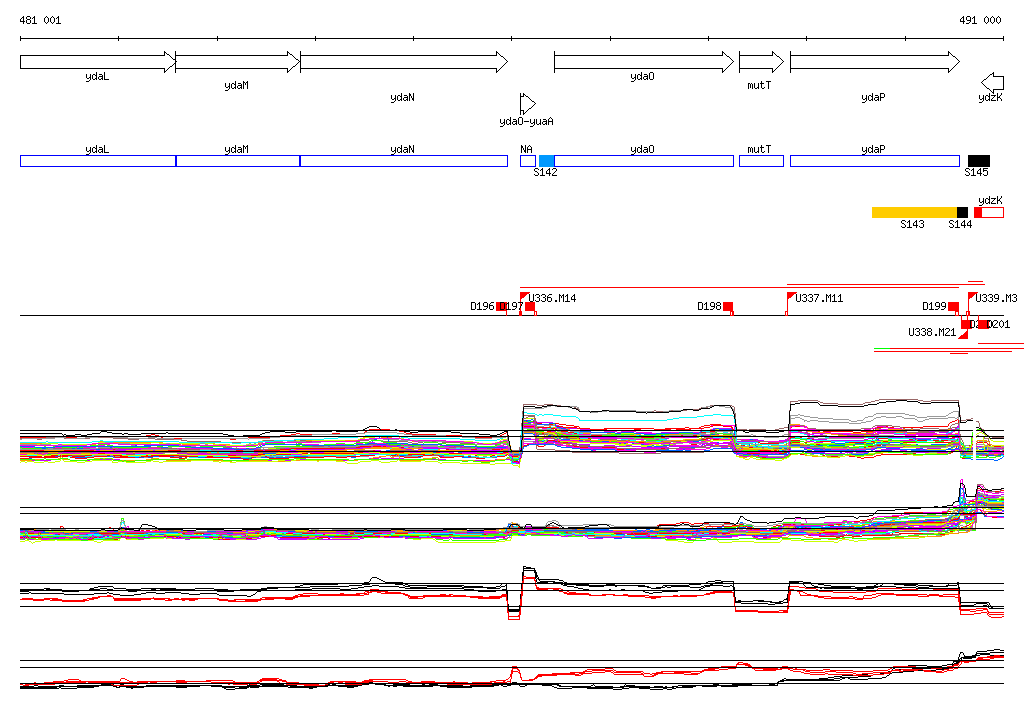Select the blue outlined ydaL segment box
The image size is (1024, 714).
[x=98, y=161]
